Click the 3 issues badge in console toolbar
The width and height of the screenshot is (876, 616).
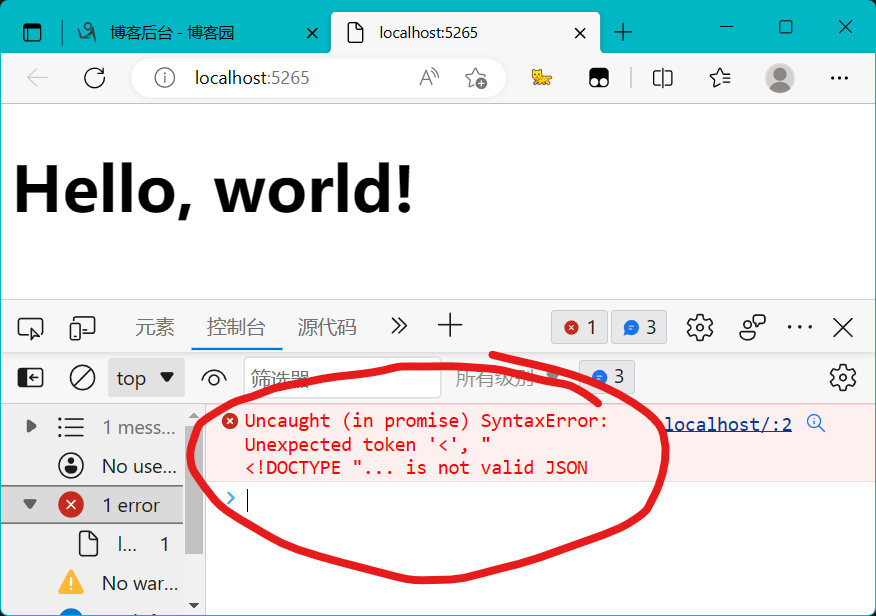tap(607, 377)
